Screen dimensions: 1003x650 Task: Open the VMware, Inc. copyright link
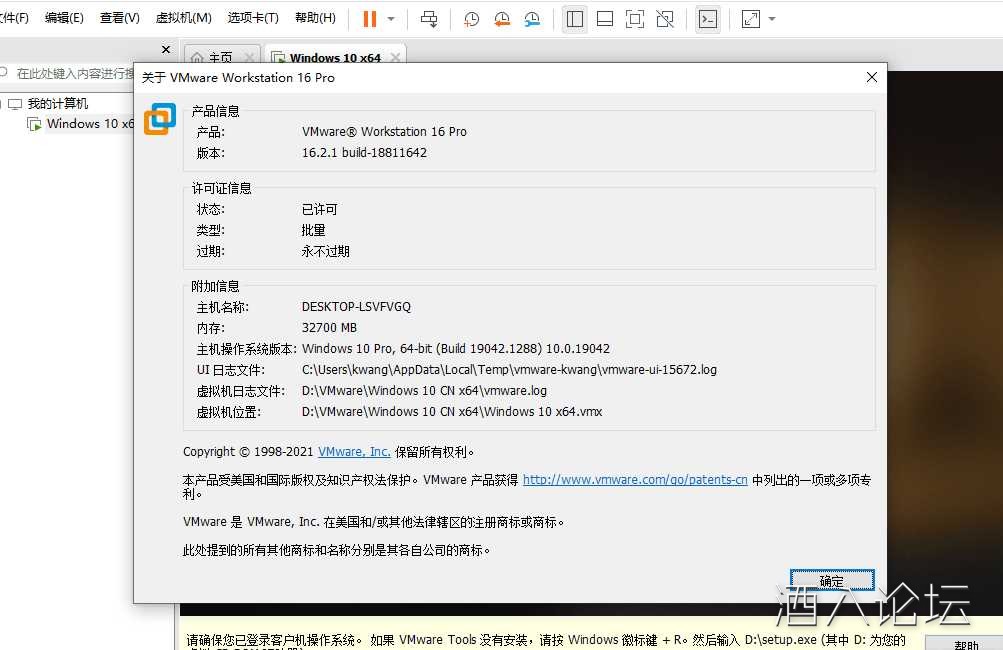click(354, 452)
